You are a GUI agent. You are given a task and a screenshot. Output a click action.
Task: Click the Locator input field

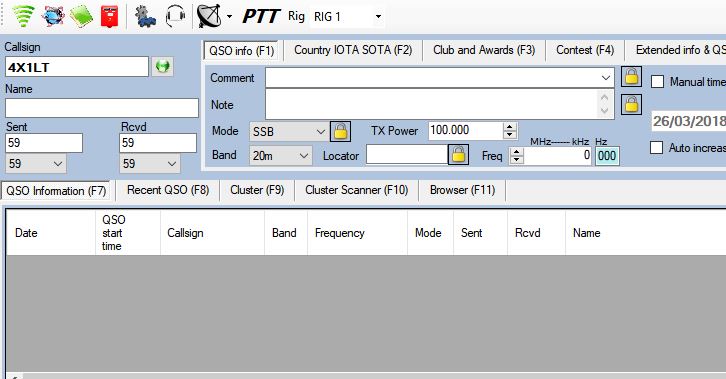(407, 155)
